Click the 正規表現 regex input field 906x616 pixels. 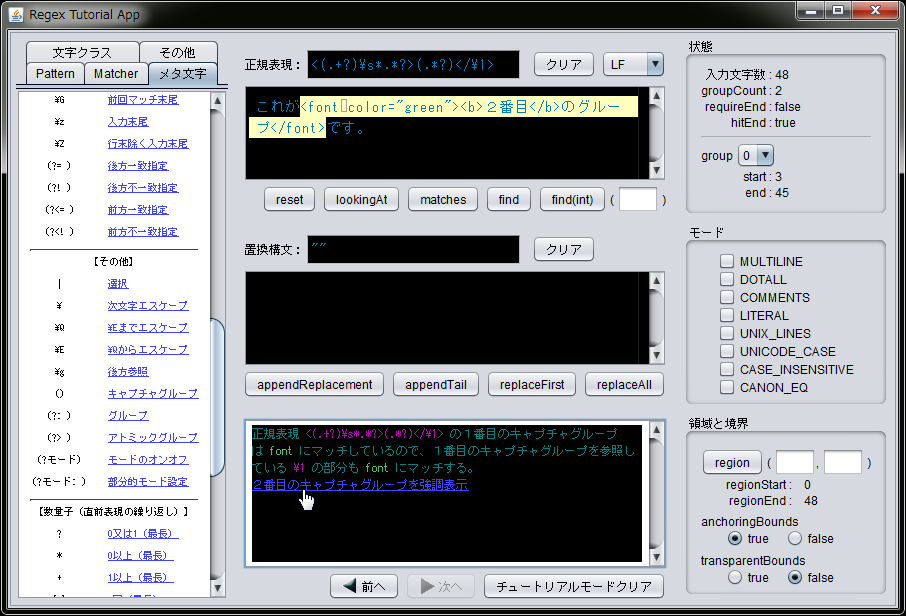[413, 64]
